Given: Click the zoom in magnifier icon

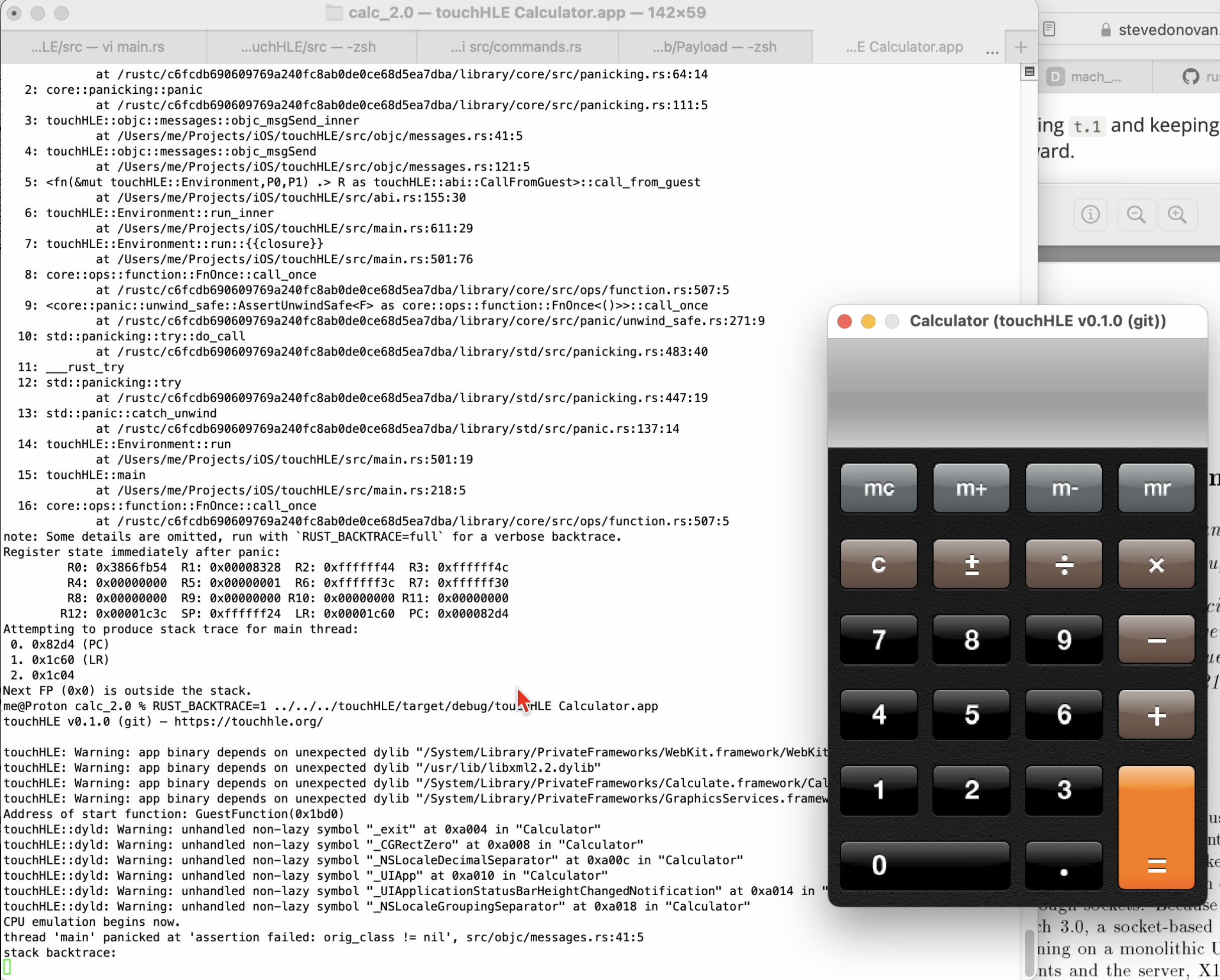Looking at the screenshot, I should 1177,215.
